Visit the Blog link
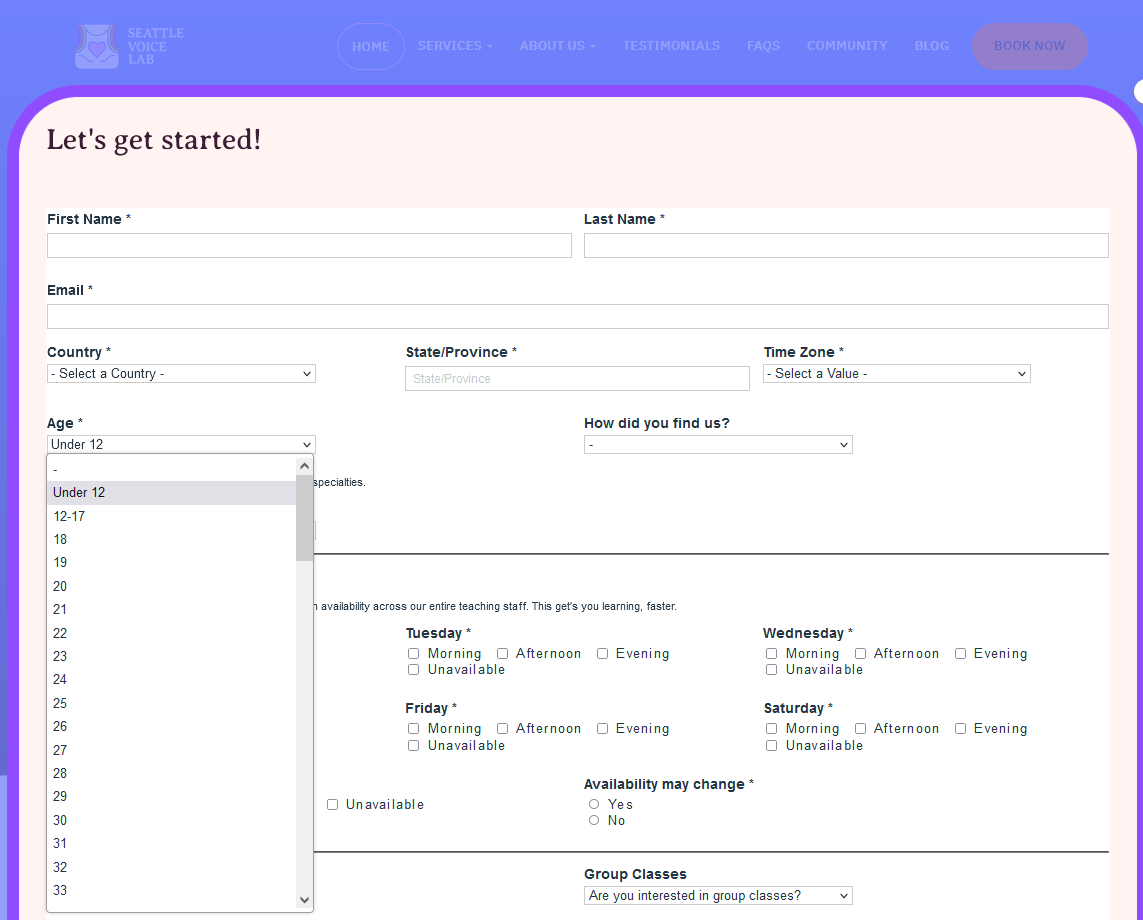The image size is (1143, 920). 932,46
